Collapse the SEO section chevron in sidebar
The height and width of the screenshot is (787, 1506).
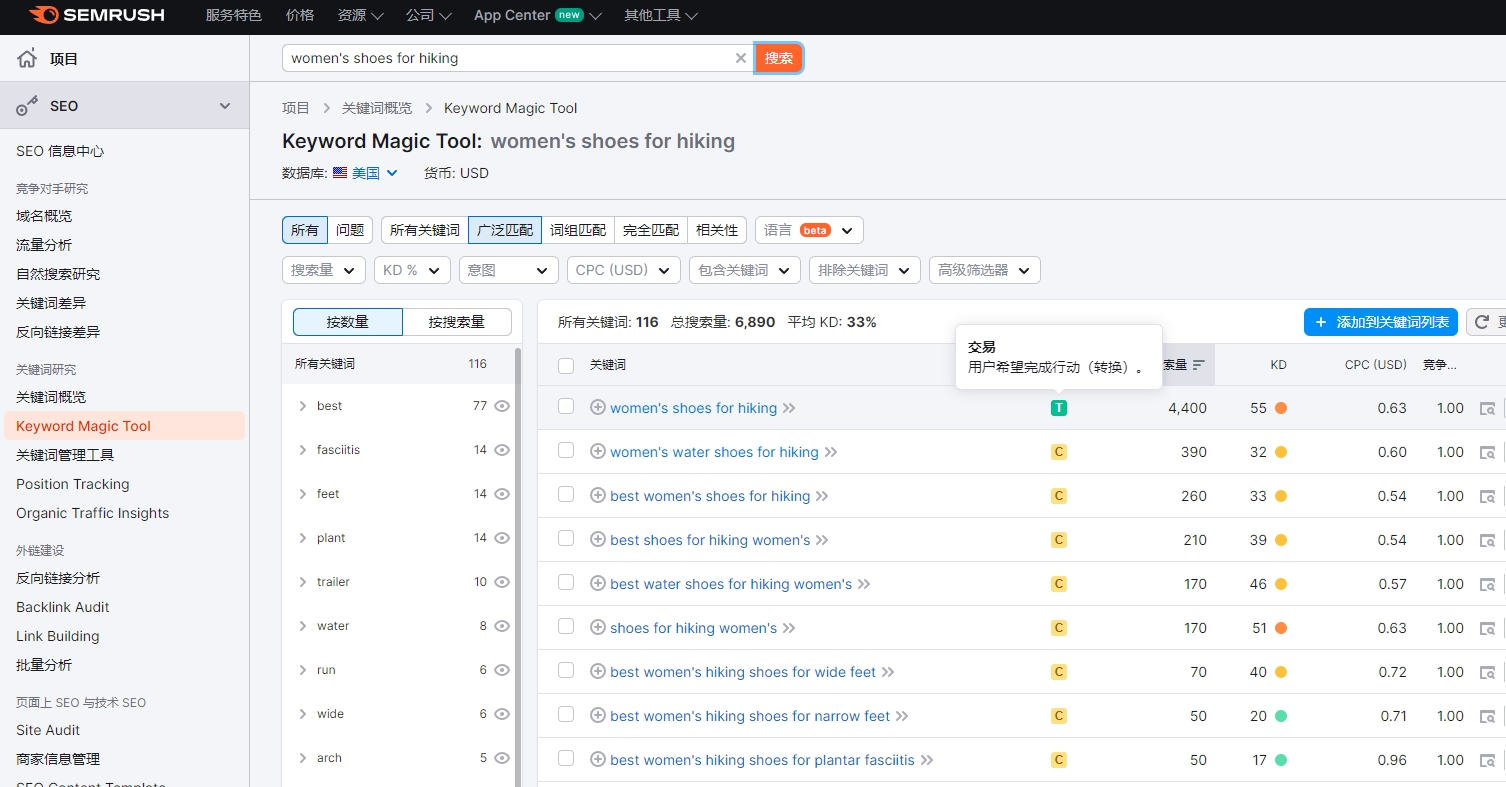pos(225,106)
